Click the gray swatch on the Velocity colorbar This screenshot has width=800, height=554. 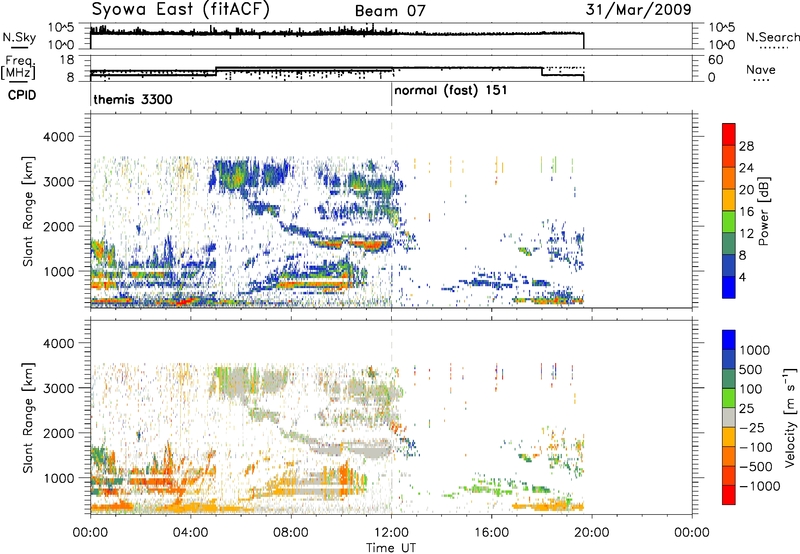pos(729,418)
